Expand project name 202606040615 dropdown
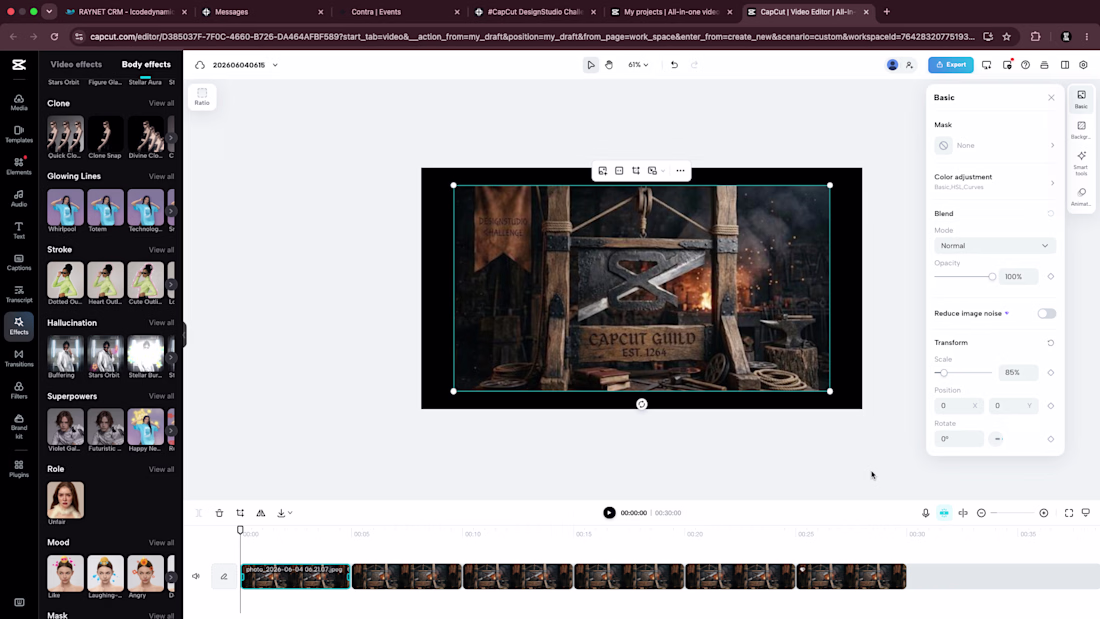The image size is (1100, 619). [275, 65]
